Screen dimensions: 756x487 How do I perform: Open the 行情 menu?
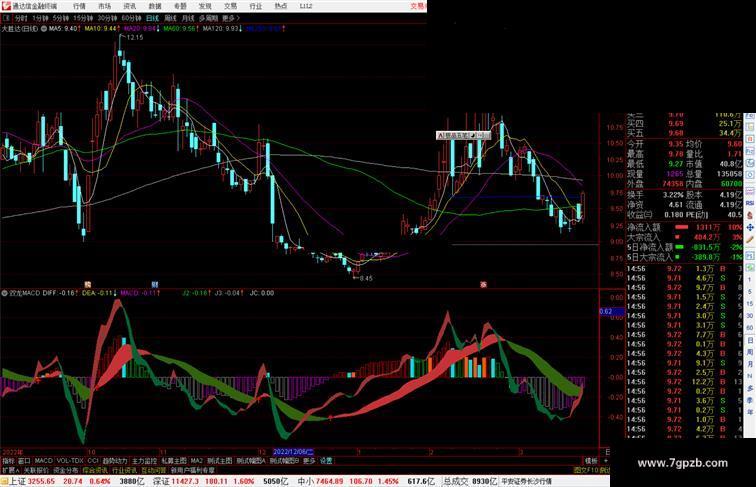pyautogui.click(x=79, y=6)
